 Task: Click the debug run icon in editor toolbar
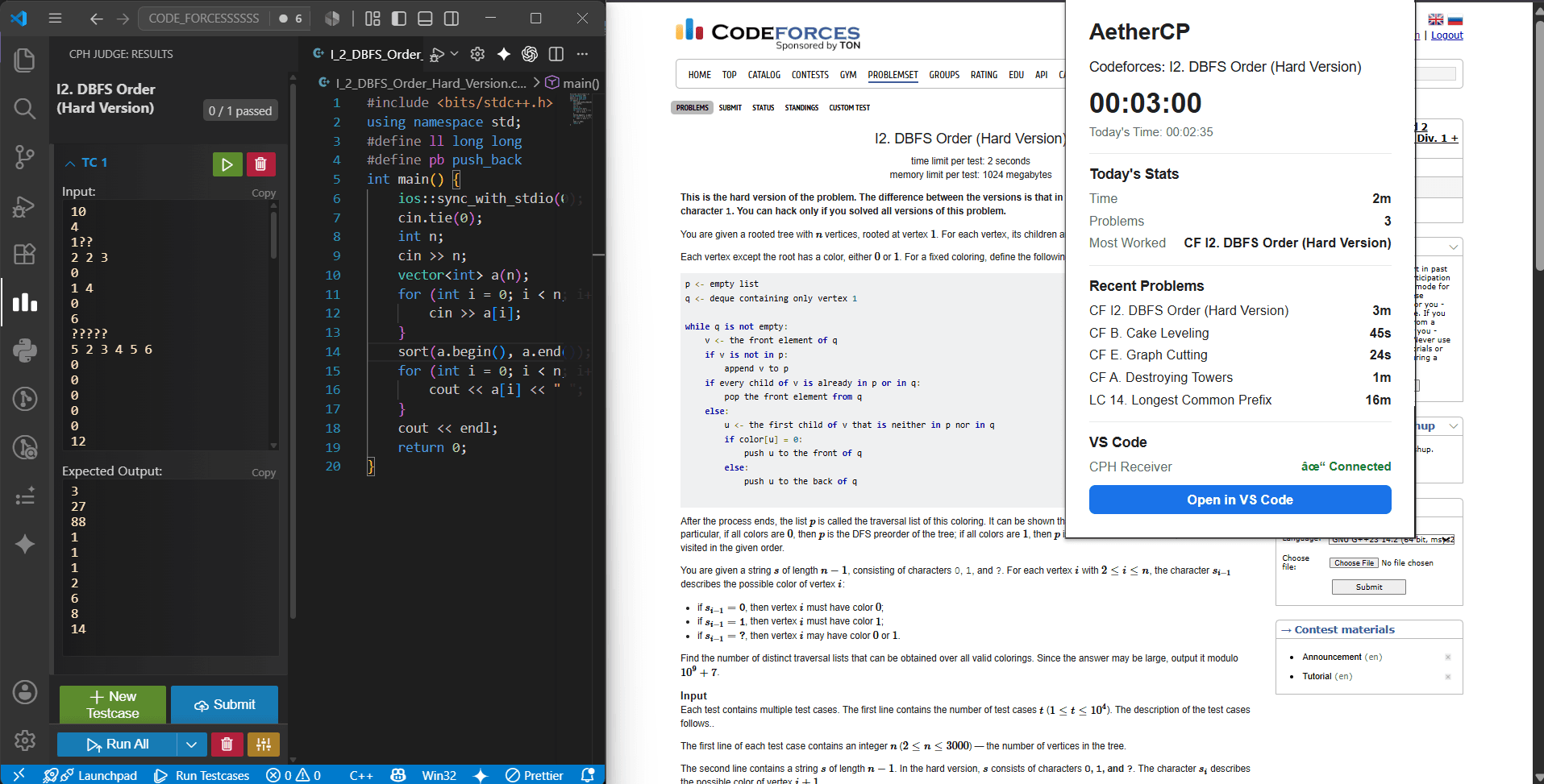437,54
